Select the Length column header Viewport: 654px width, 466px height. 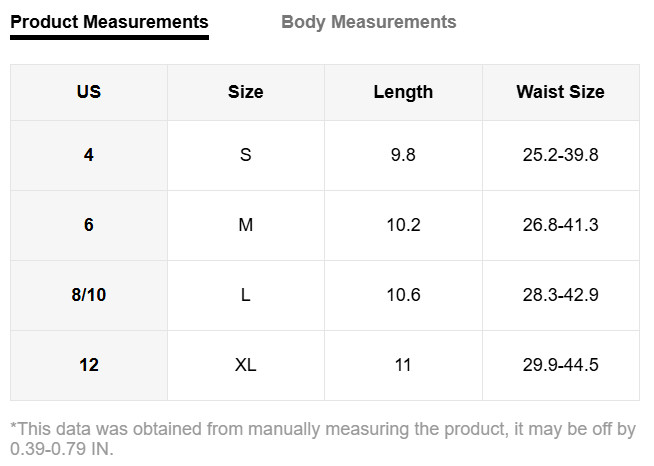pos(403,92)
